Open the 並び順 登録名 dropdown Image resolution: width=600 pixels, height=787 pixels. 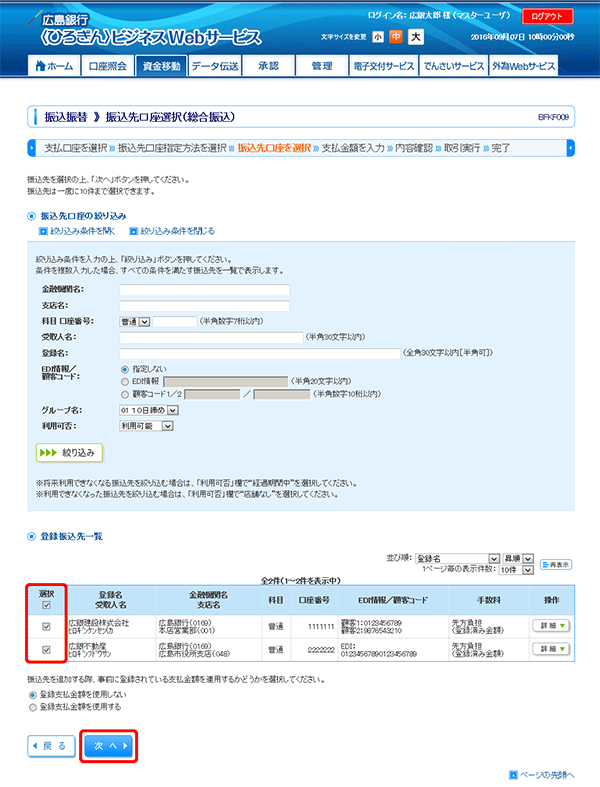457,559
